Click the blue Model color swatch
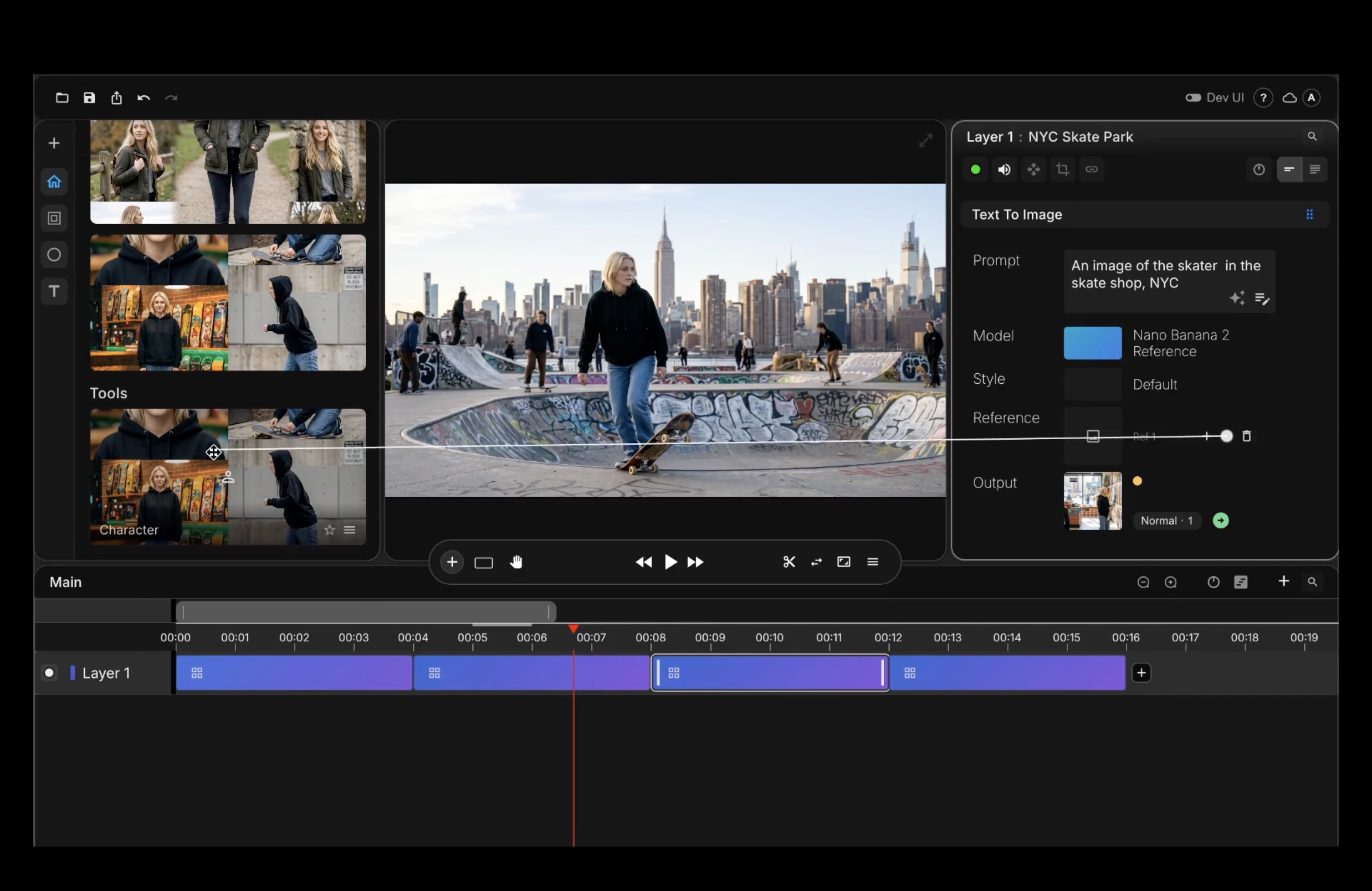 point(1093,343)
